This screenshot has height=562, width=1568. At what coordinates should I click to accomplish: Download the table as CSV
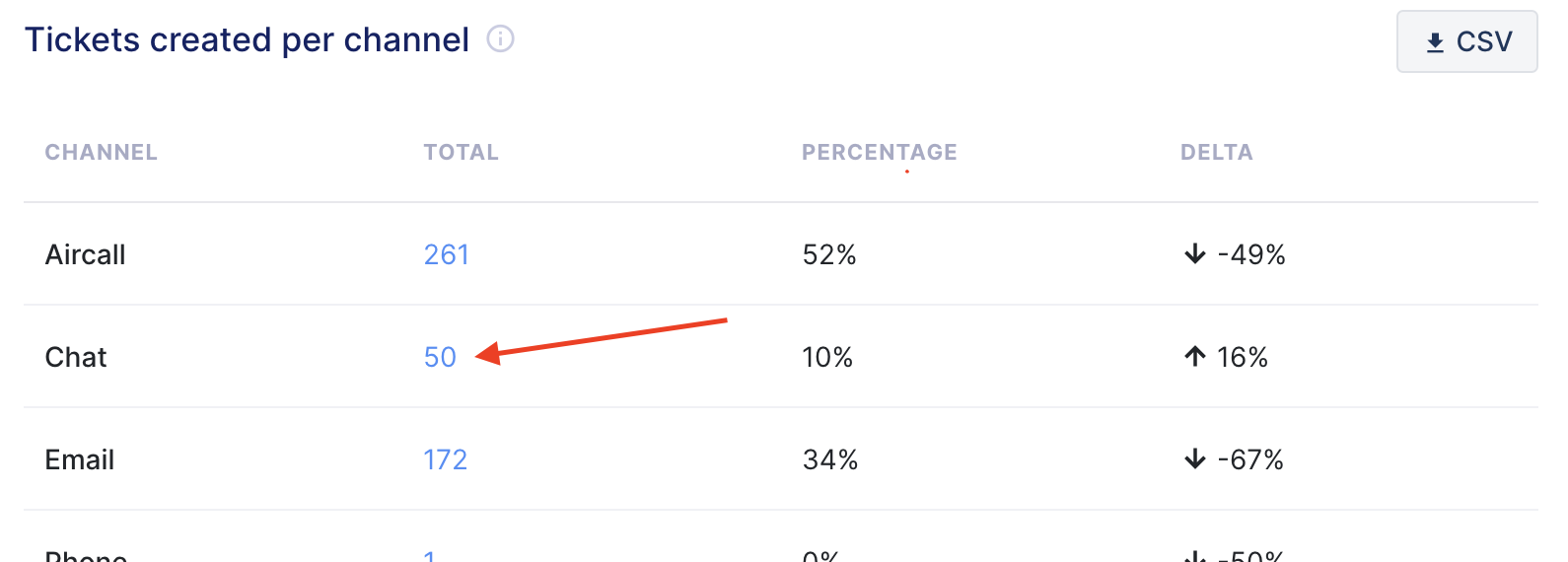pyautogui.click(x=1467, y=41)
